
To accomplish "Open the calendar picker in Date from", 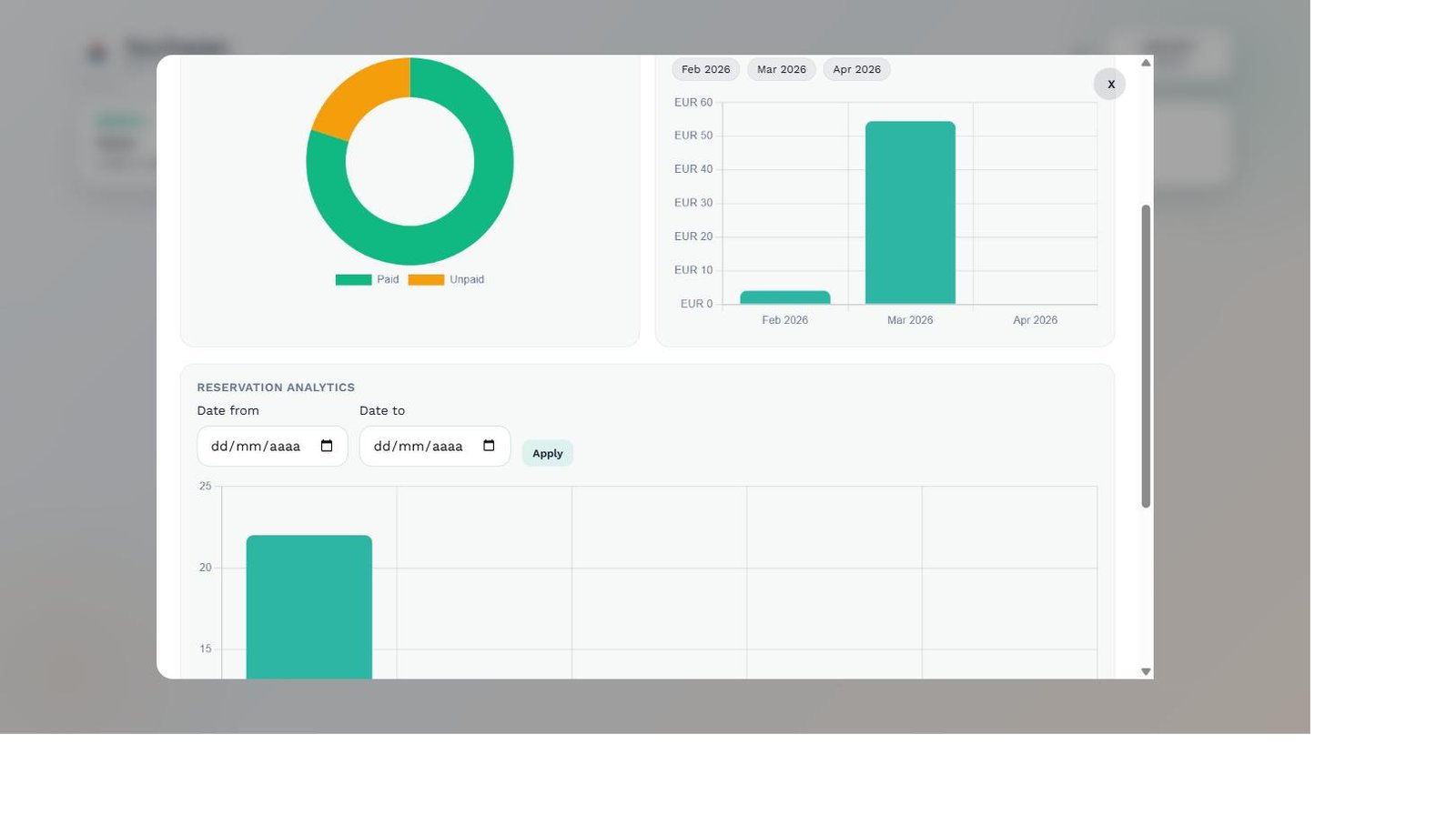I will tap(327, 446).
